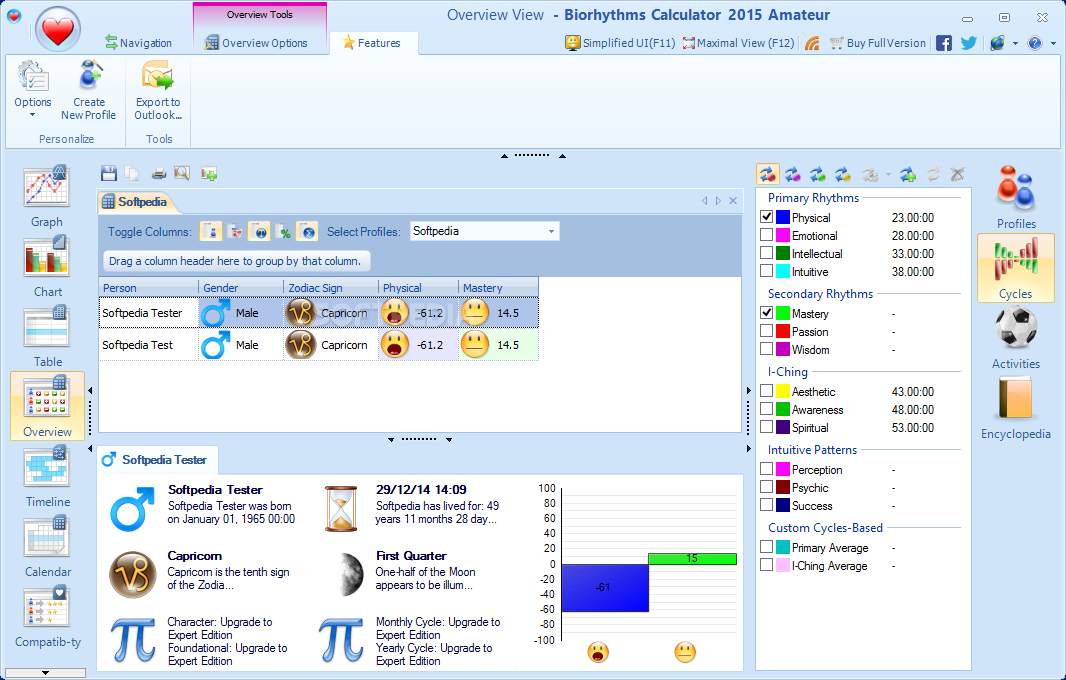Sort by the Zodiac Sign column header
1066x680 pixels.
(330, 288)
